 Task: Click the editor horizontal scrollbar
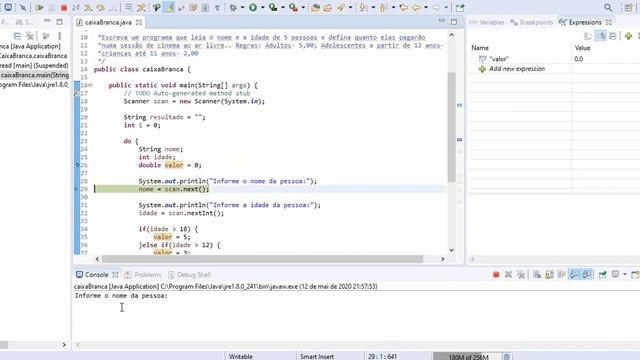(262, 259)
